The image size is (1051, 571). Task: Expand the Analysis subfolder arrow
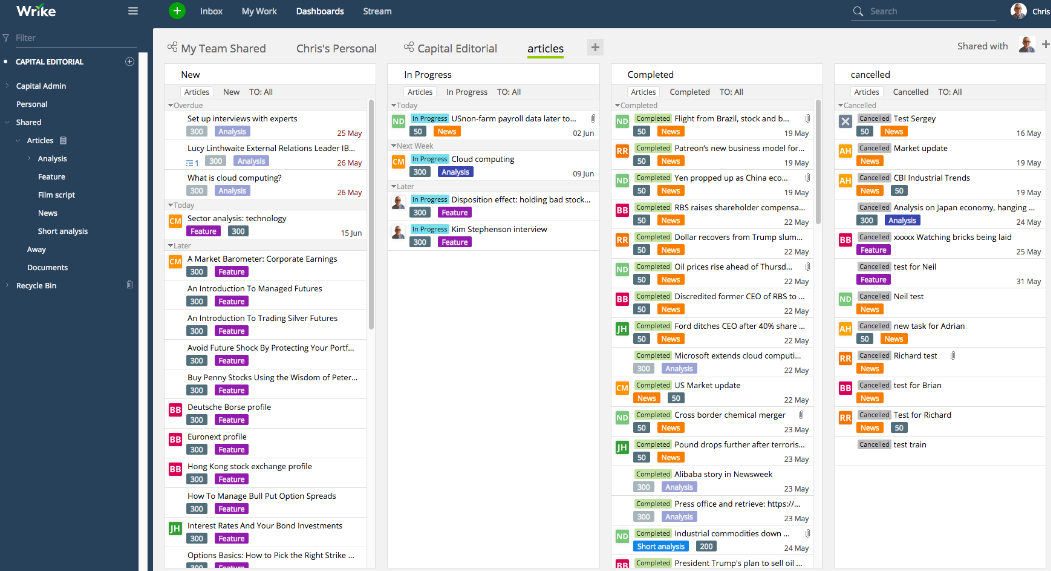click(x=29, y=158)
